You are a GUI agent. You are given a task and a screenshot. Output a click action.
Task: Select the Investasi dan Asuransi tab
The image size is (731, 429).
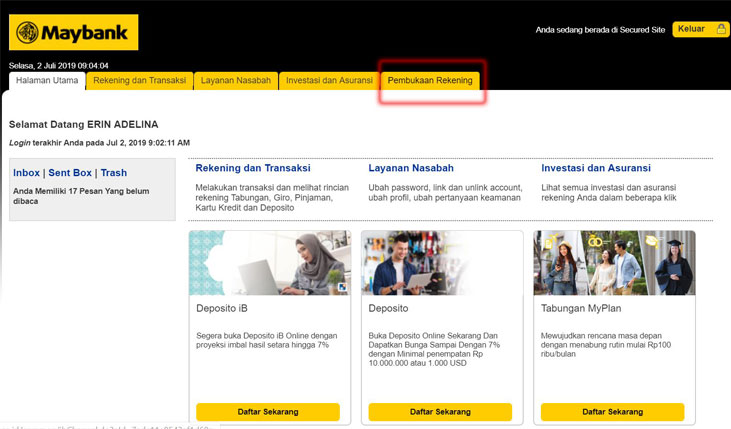(329, 81)
